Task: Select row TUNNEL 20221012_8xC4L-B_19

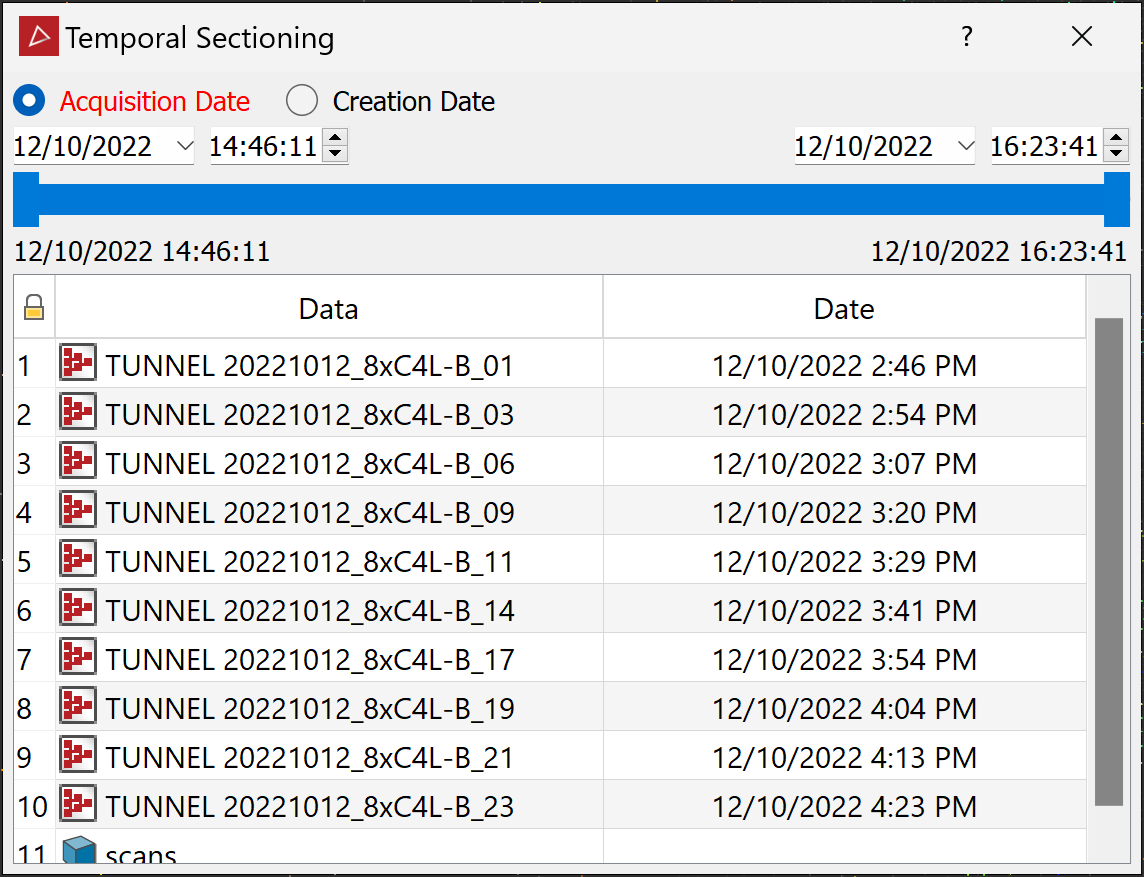Action: pyautogui.click(x=310, y=708)
